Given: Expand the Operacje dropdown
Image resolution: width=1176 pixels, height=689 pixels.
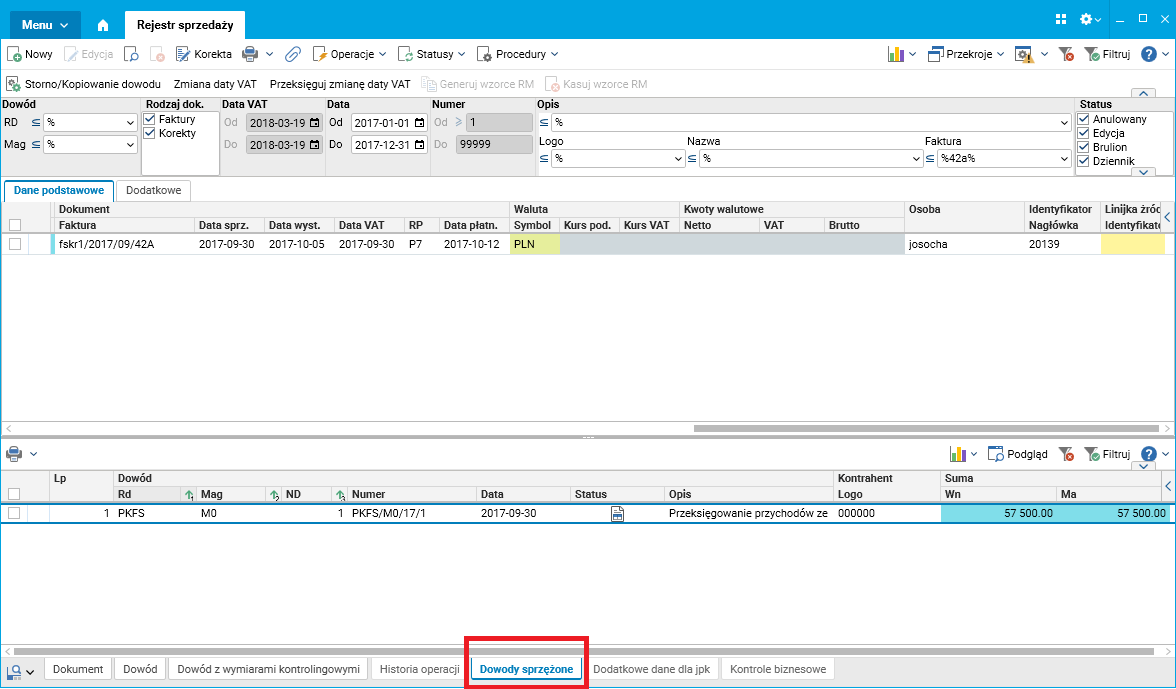Looking at the screenshot, I should coord(350,54).
